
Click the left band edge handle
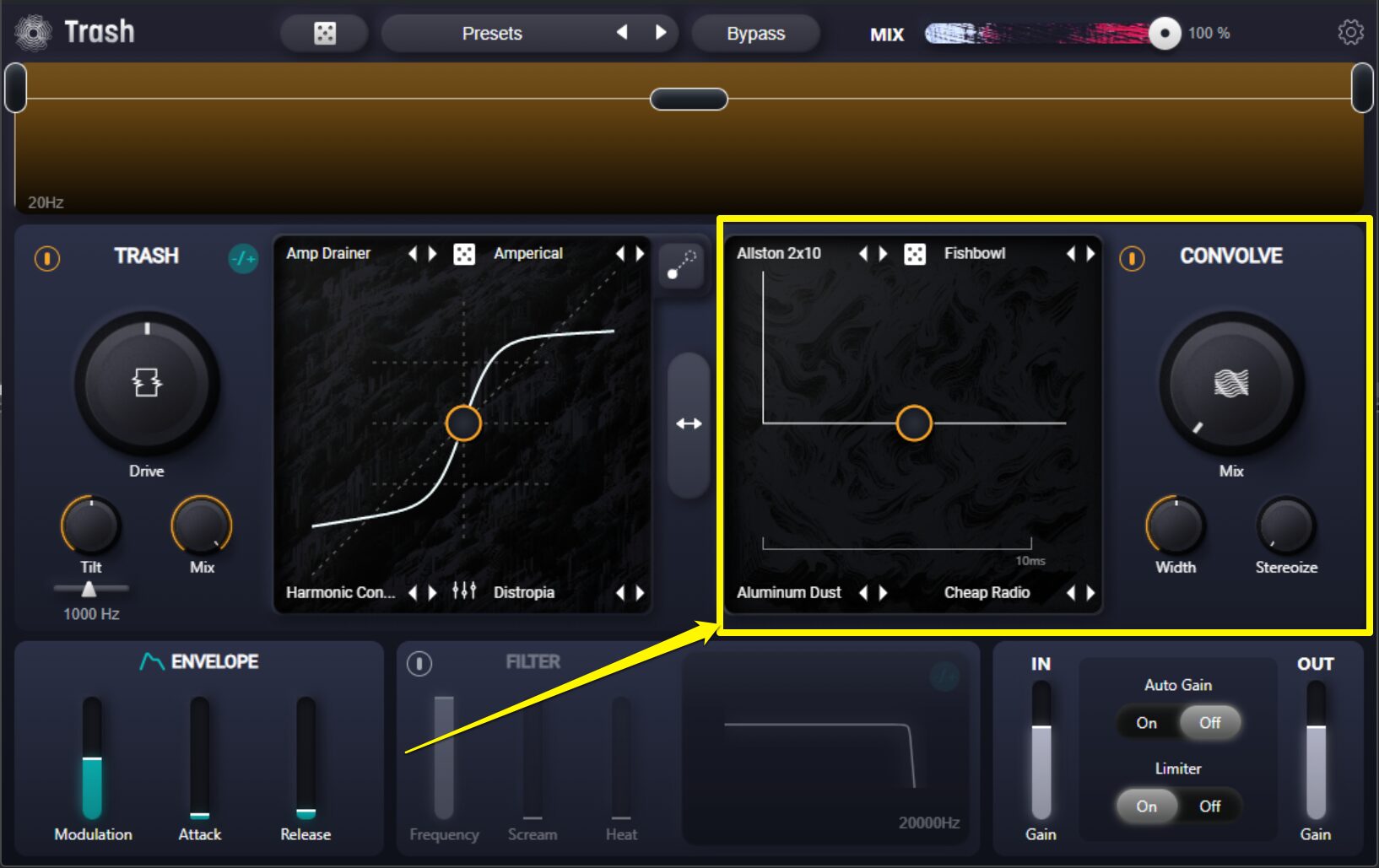click(15, 88)
